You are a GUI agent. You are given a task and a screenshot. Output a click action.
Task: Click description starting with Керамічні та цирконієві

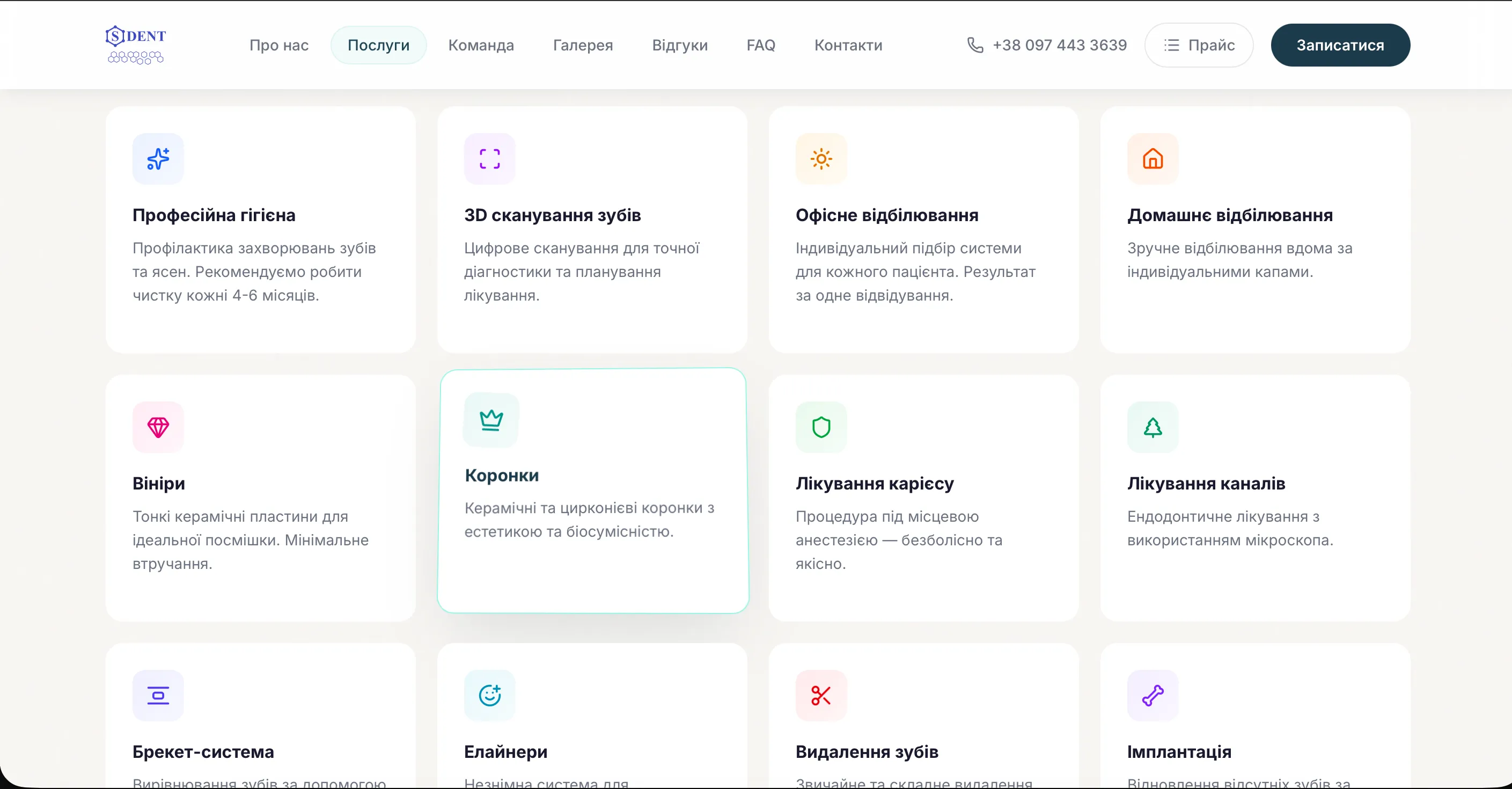(589, 520)
